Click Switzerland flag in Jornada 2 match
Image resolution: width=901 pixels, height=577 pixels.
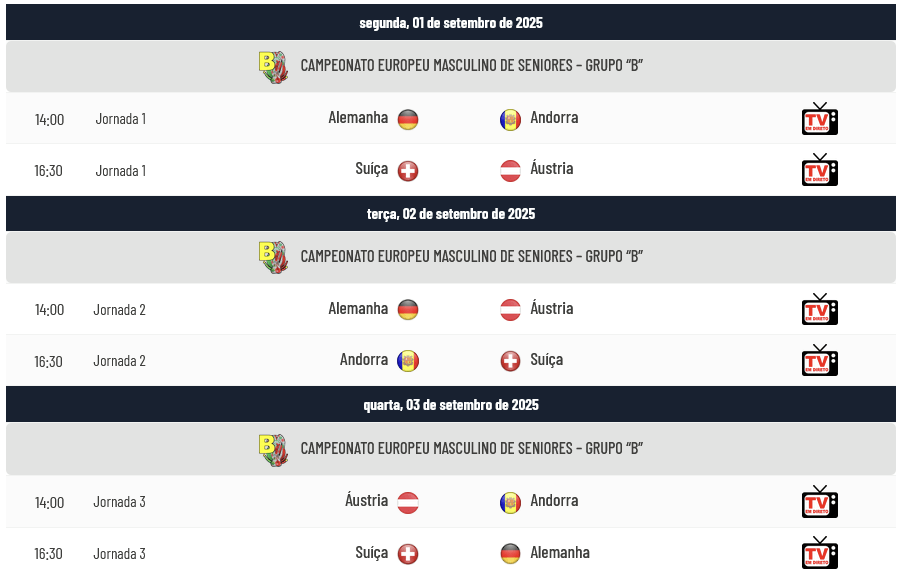(510, 361)
